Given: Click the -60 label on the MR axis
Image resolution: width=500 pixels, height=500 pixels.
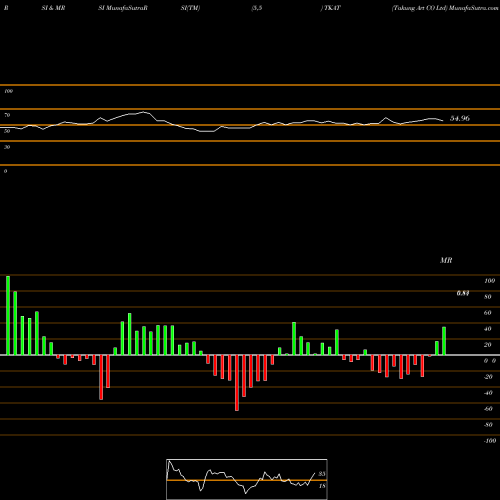Looking at the screenshot, I should [488, 409].
